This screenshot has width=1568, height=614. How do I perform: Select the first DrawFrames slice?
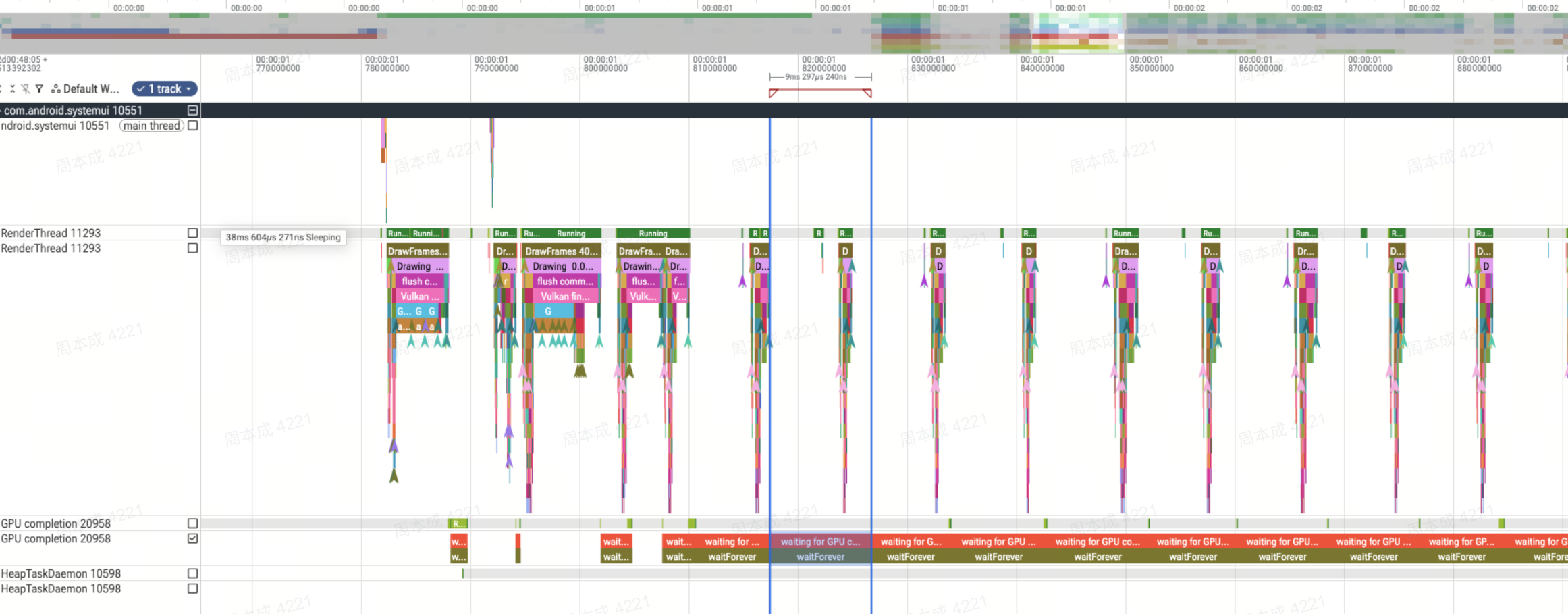[418, 251]
